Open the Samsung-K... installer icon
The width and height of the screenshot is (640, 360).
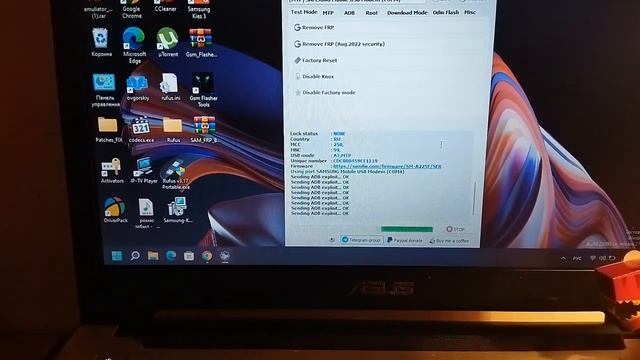(x=178, y=210)
